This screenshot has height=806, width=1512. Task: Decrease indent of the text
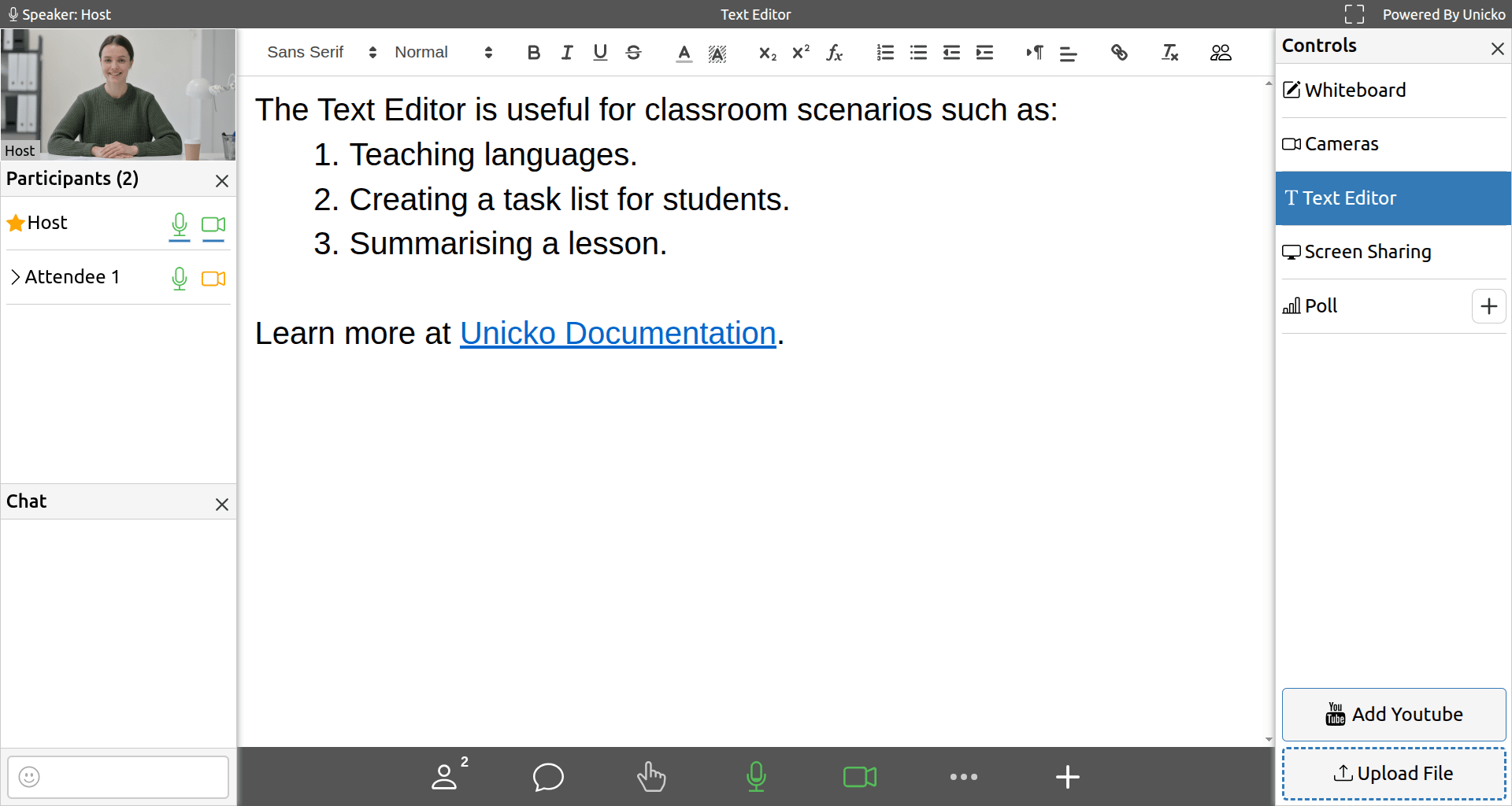coord(951,53)
